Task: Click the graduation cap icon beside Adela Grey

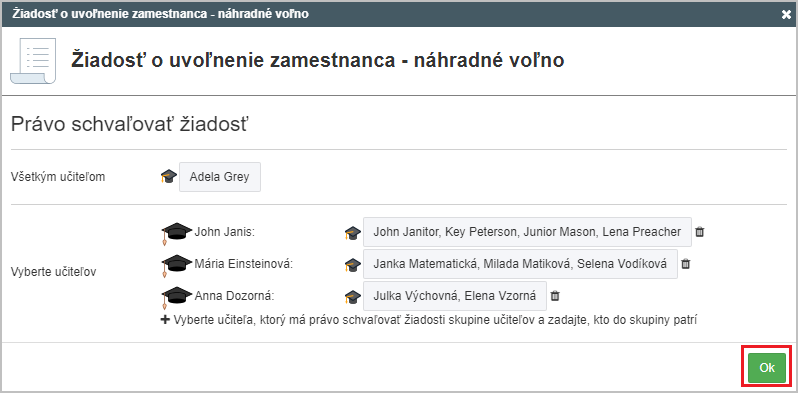Action: (169, 177)
